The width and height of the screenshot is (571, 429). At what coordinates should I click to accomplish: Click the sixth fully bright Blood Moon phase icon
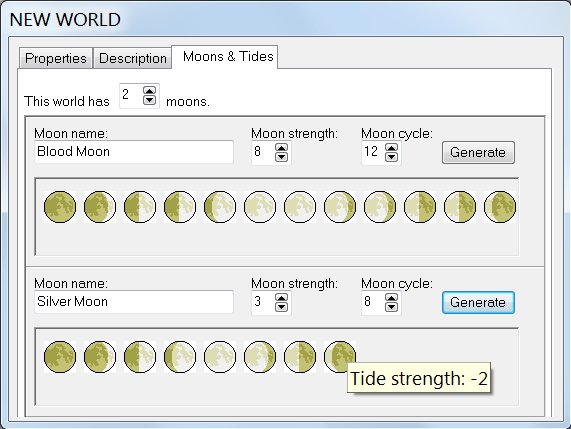coord(260,207)
